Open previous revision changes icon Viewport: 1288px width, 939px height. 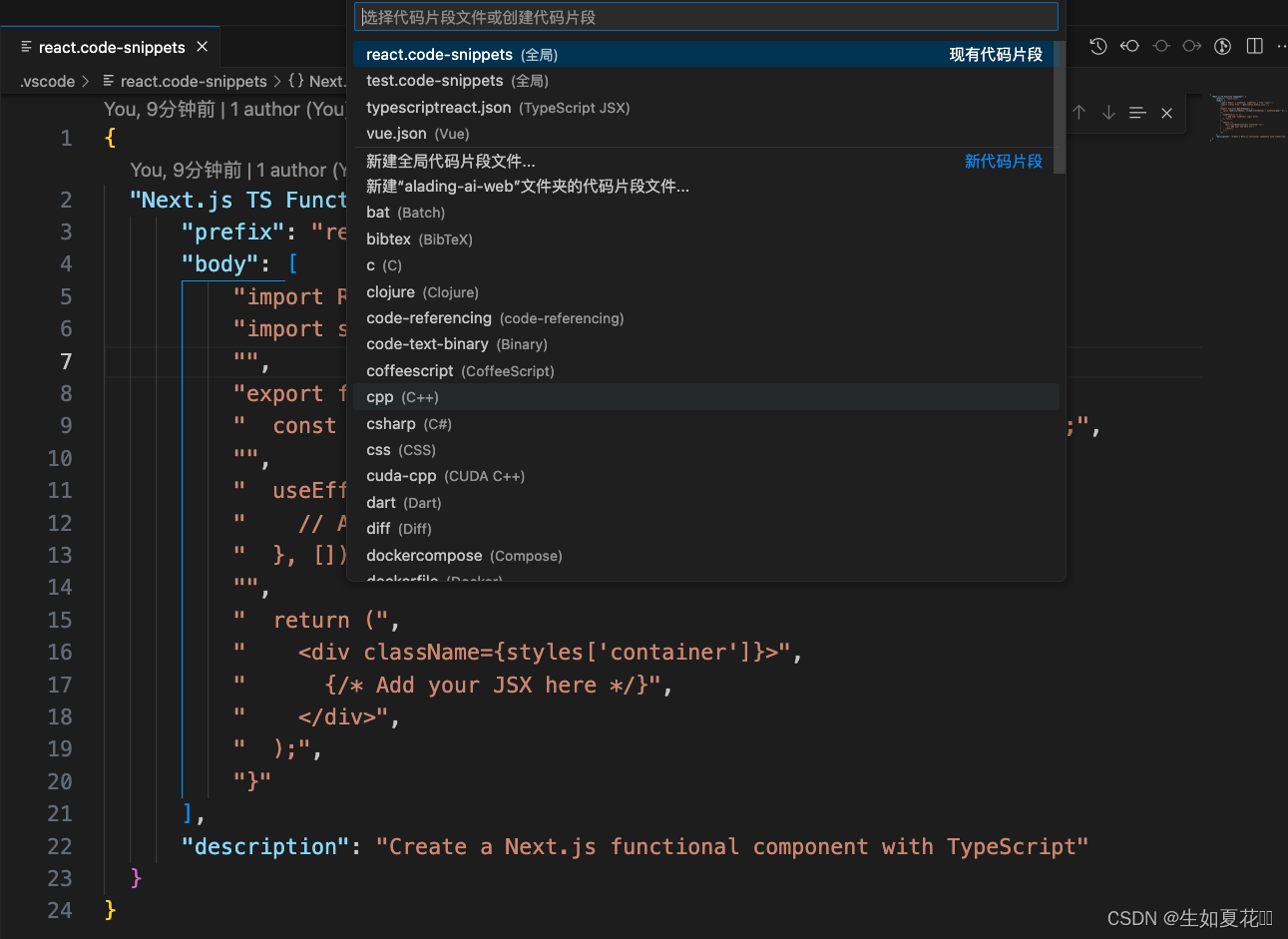(1129, 46)
